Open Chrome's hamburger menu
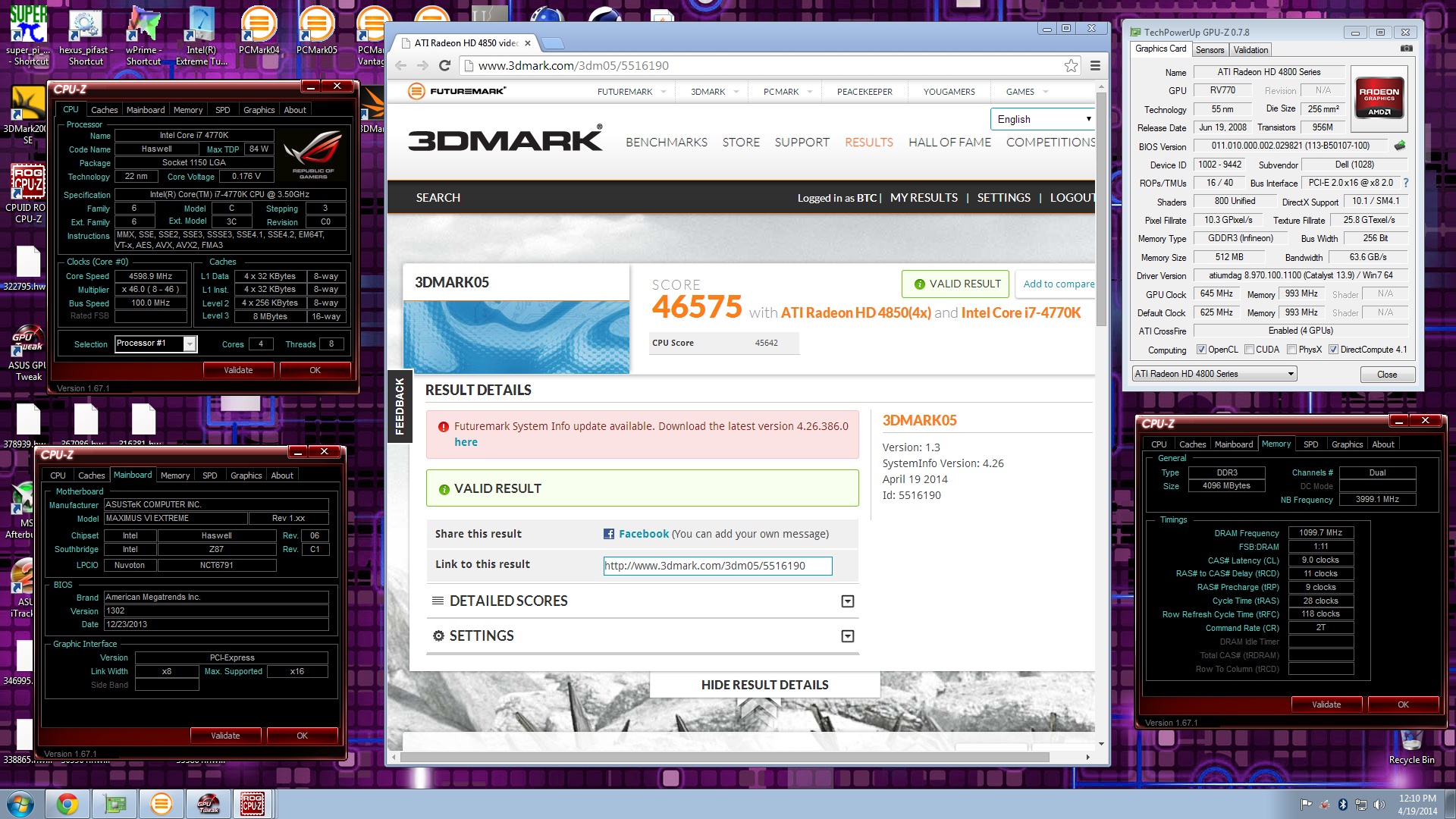 (x=1095, y=65)
